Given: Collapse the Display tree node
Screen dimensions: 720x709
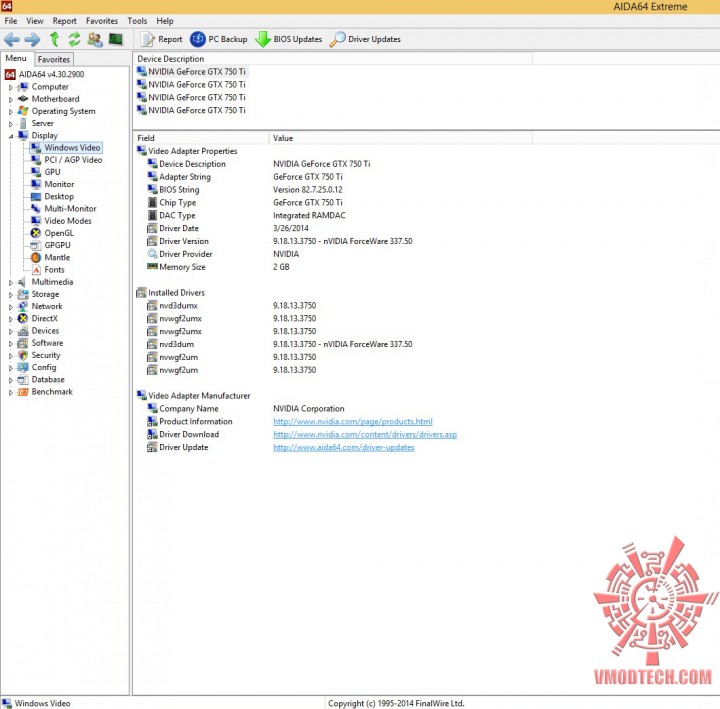Looking at the screenshot, I should click(11, 136).
